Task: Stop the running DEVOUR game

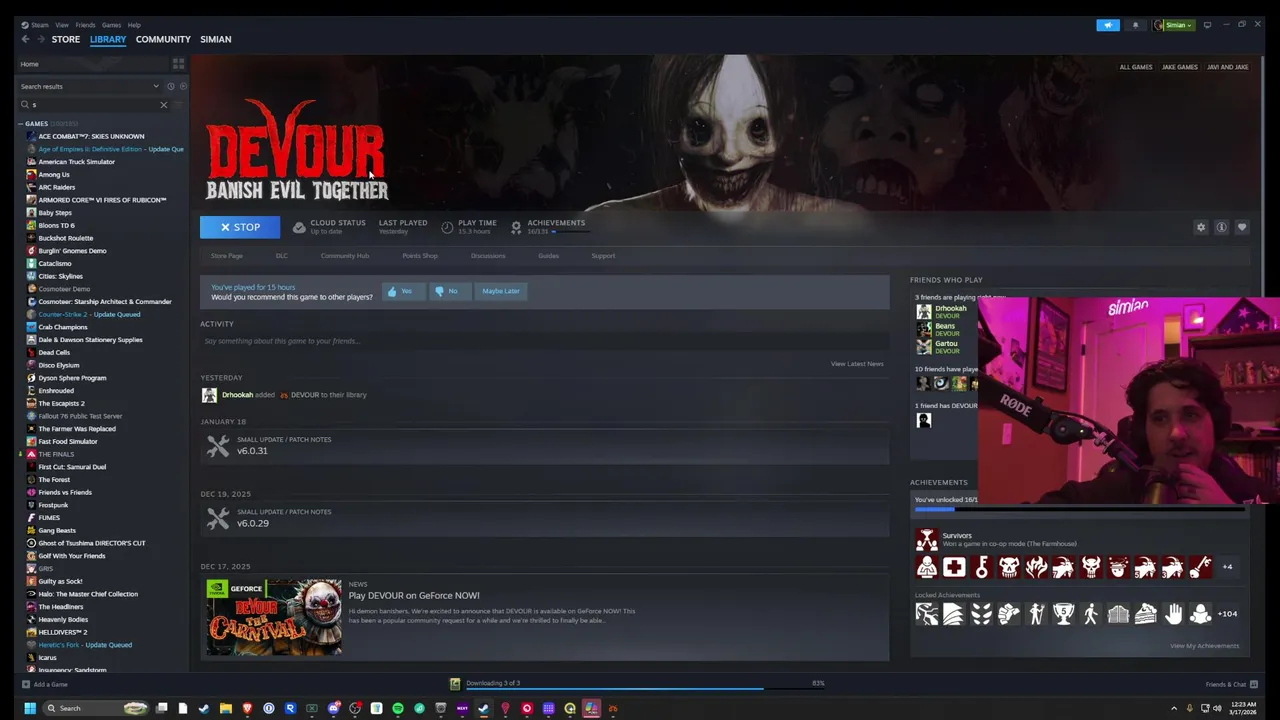Action: click(240, 227)
